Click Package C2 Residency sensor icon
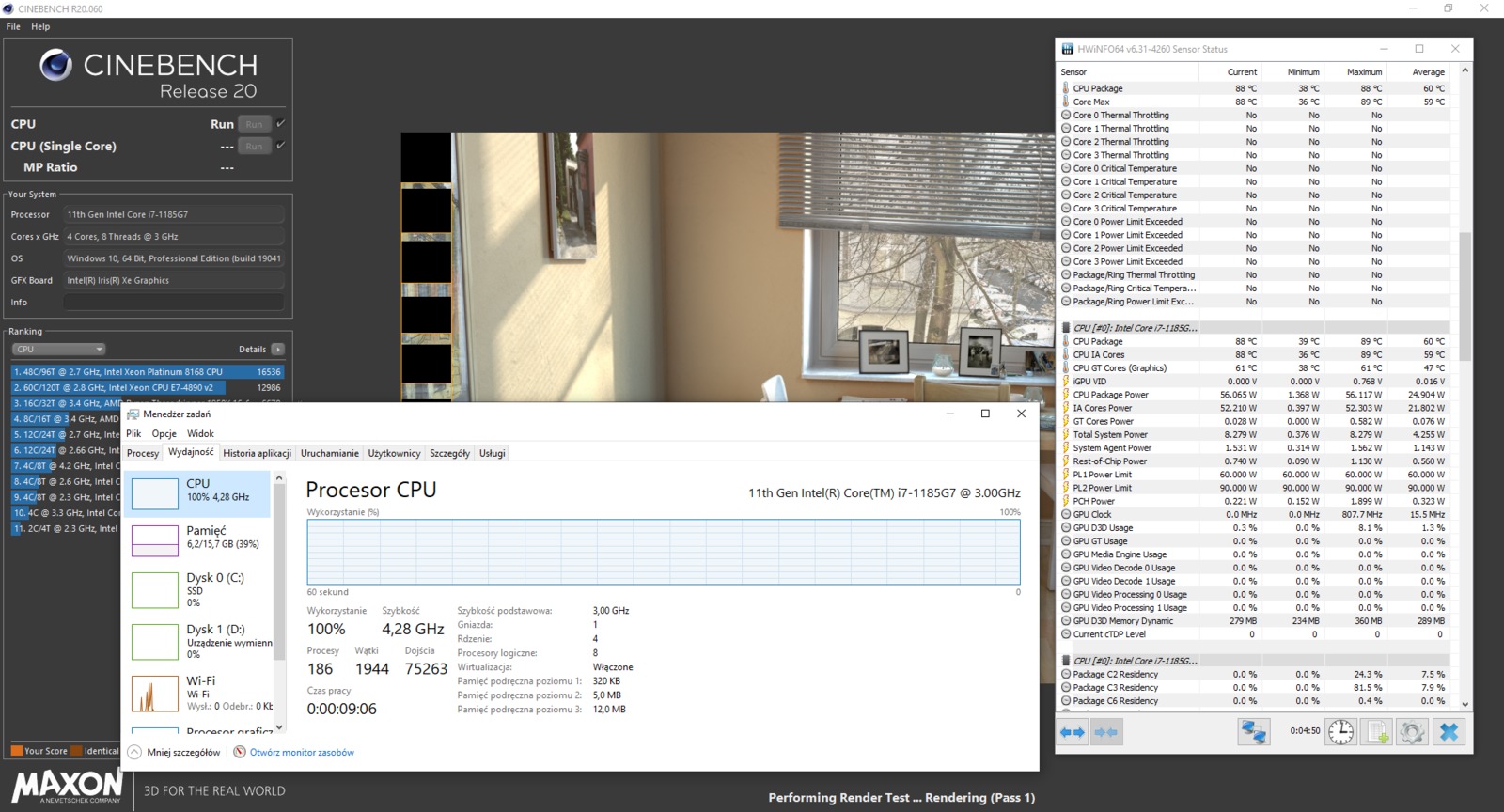The height and width of the screenshot is (812, 1504). [1066, 674]
